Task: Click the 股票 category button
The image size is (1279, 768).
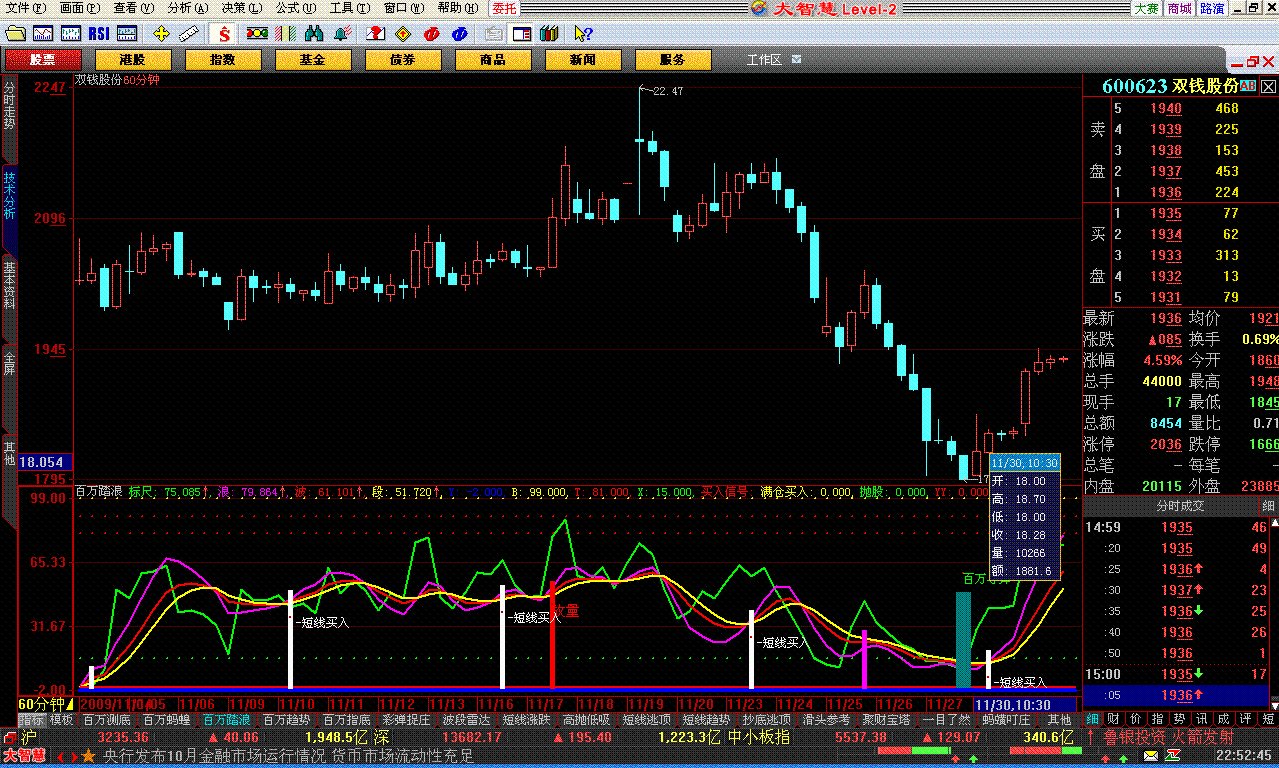Action: [x=42, y=60]
